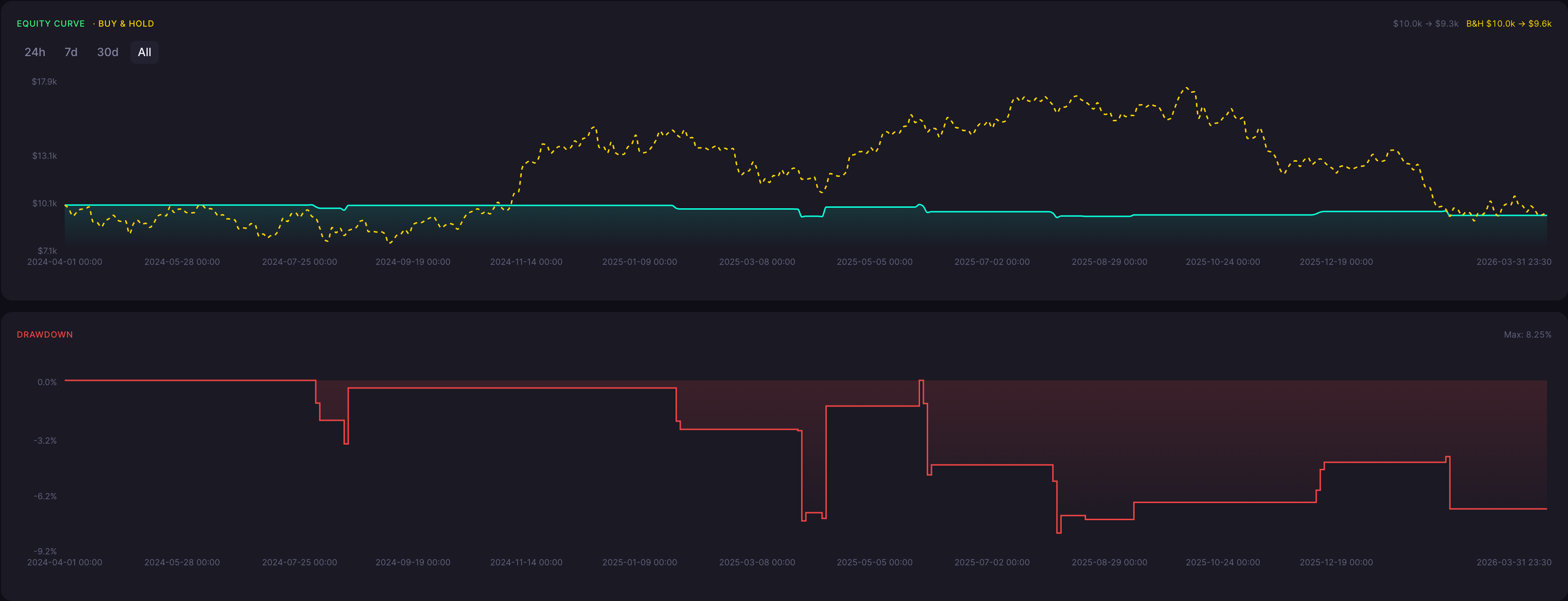Click drawdown chart date 2024-09-19 00:00
This screenshot has height=601, width=1568.
click(x=413, y=562)
